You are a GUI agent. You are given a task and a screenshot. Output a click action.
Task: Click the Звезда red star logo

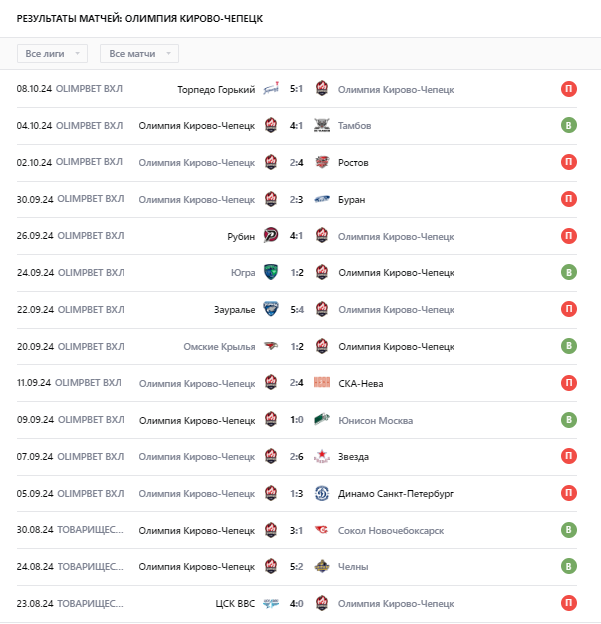[322, 456]
